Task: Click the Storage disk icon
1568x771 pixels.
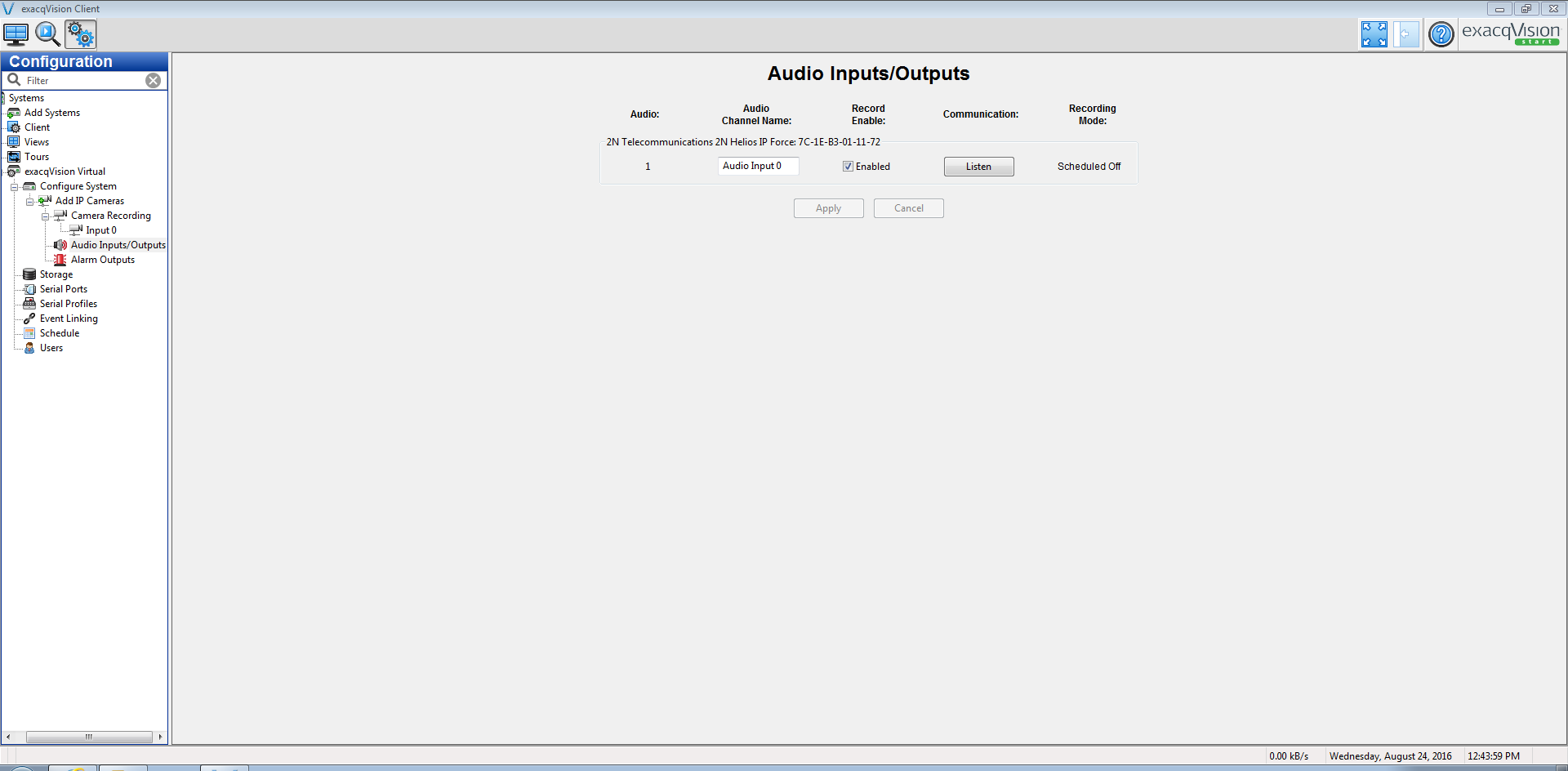Action: [29, 274]
